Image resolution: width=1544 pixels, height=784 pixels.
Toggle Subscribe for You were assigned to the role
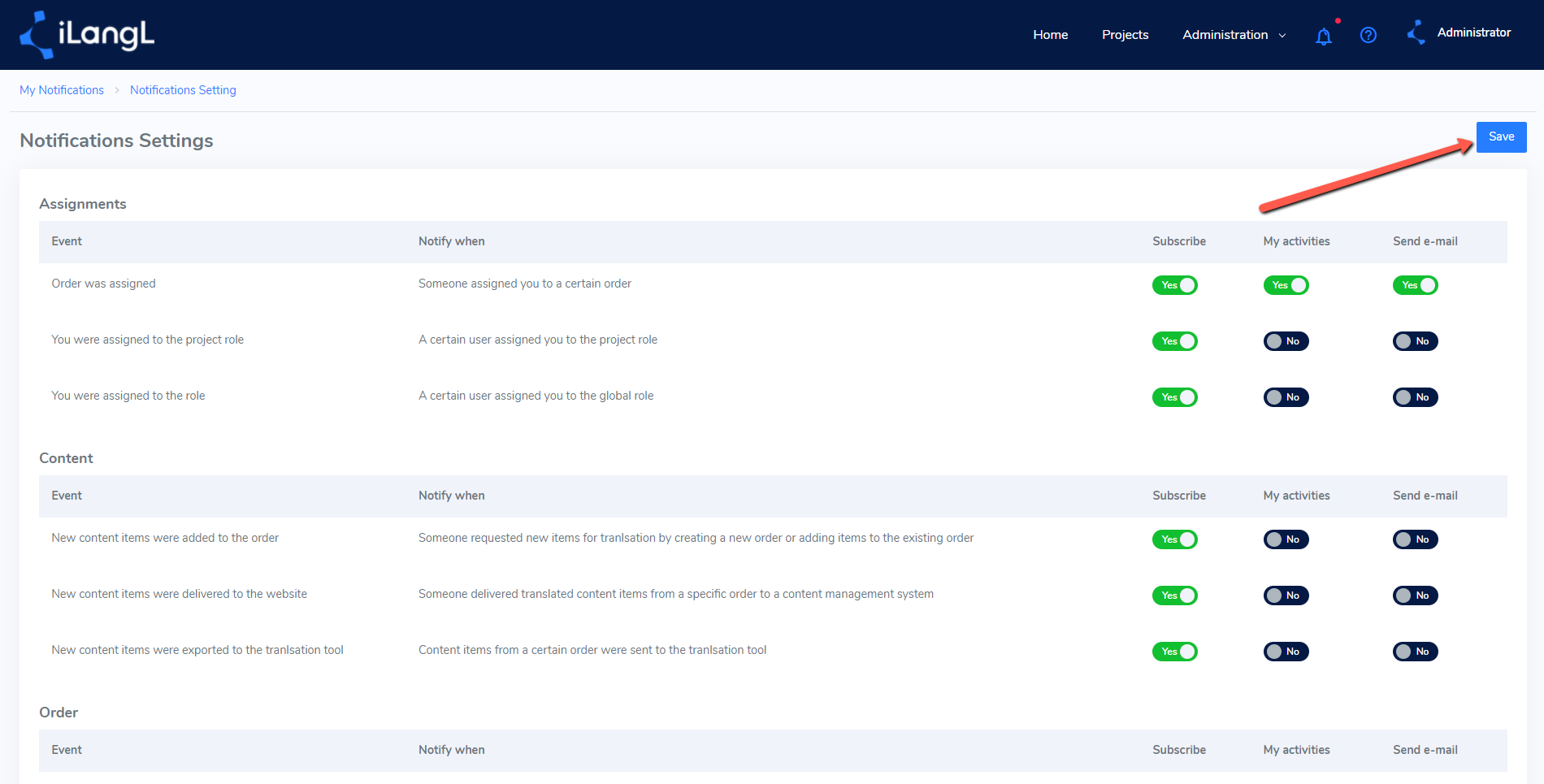[1174, 397]
